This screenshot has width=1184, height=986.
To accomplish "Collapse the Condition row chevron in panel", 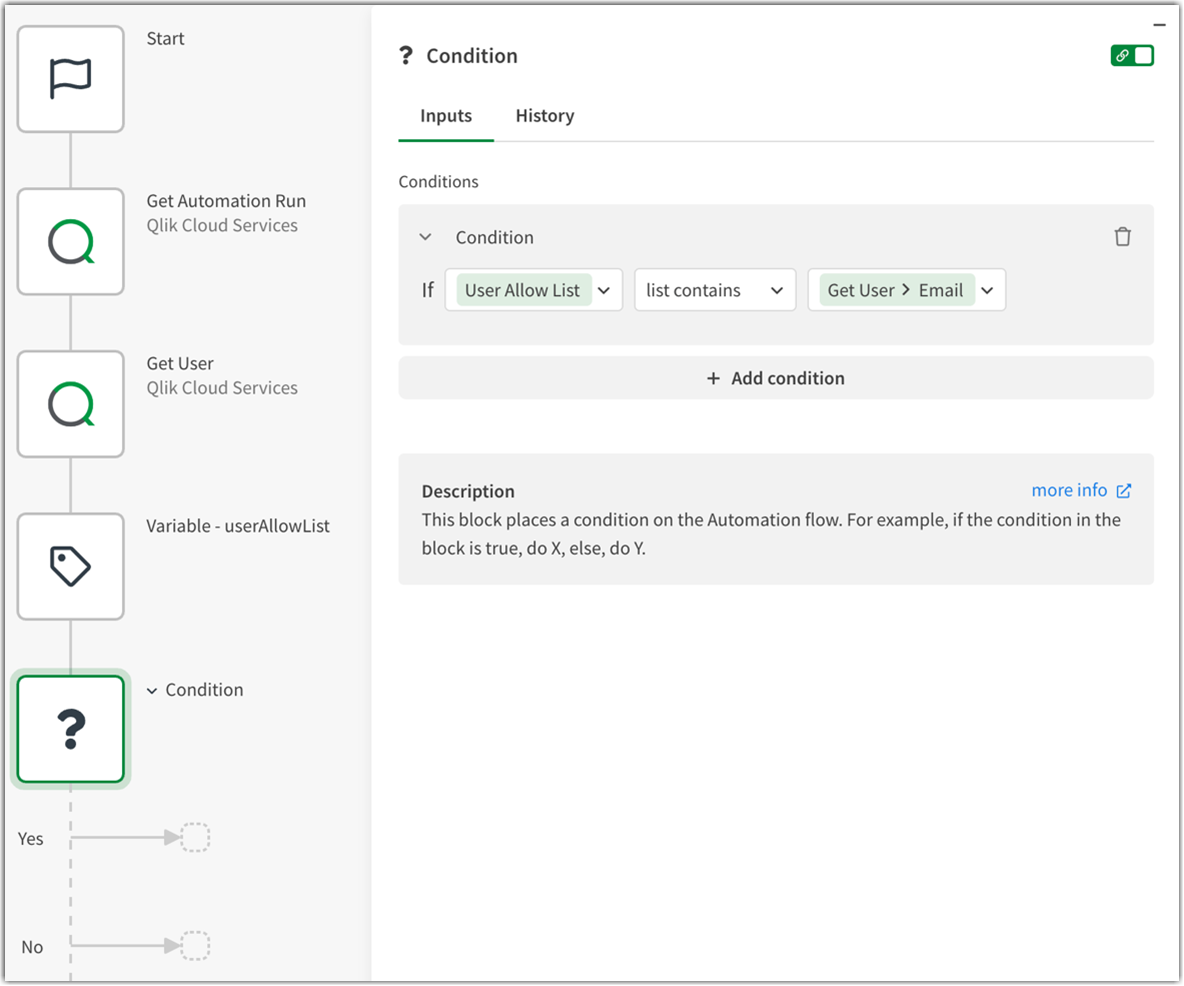I will point(426,237).
